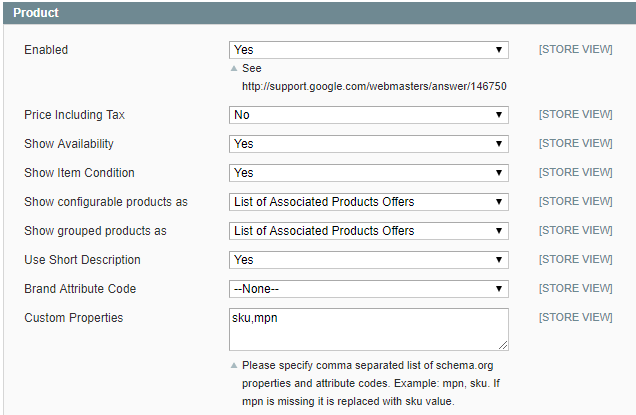Image resolution: width=636 pixels, height=415 pixels.
Task: Click the Custom Properties text area
Action: [368, 328]
